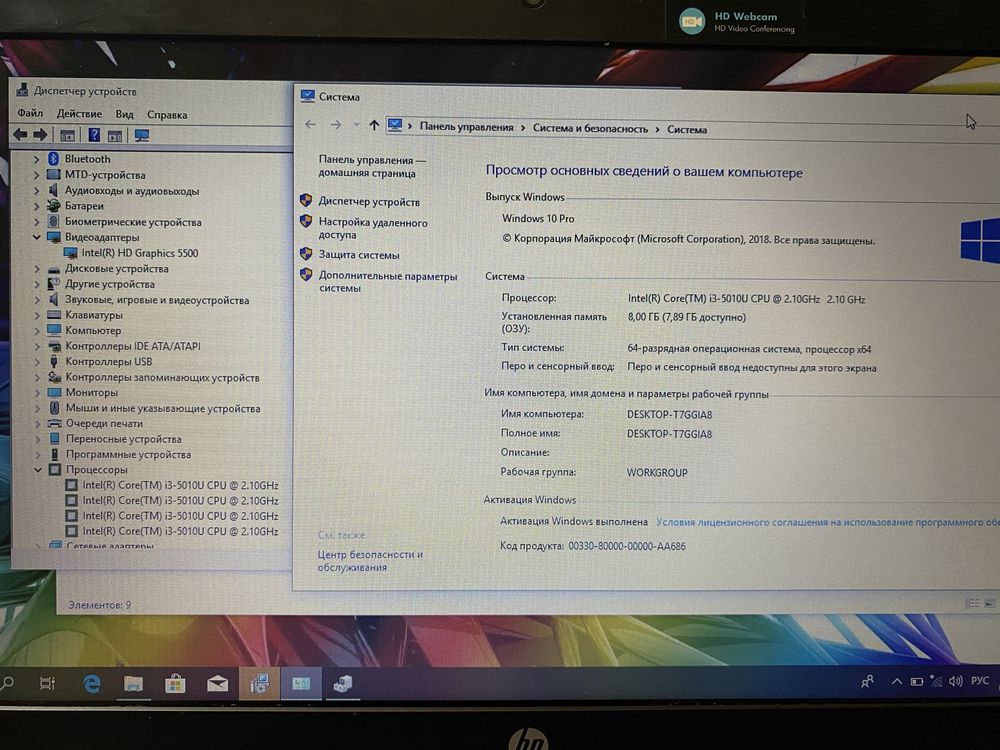Expand Мыши и иные указывающие устройства
The height and width of the screenshot is (750, 1000).
(x=37, y=408)
